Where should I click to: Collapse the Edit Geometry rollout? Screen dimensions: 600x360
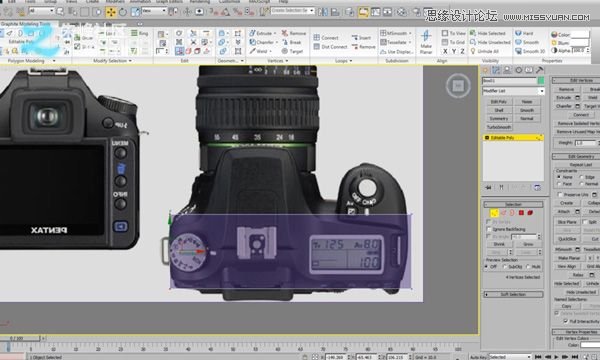coord(576,156)
